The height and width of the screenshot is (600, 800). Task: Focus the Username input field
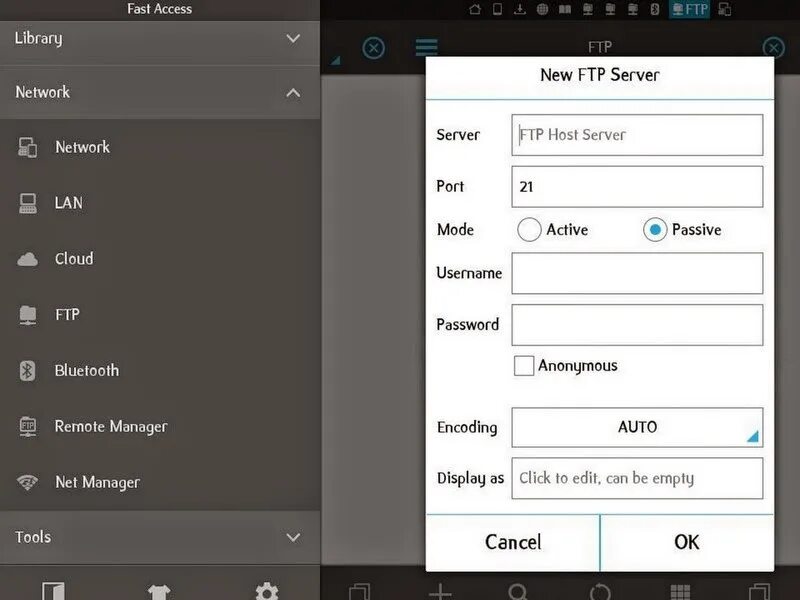coord(637,273)
